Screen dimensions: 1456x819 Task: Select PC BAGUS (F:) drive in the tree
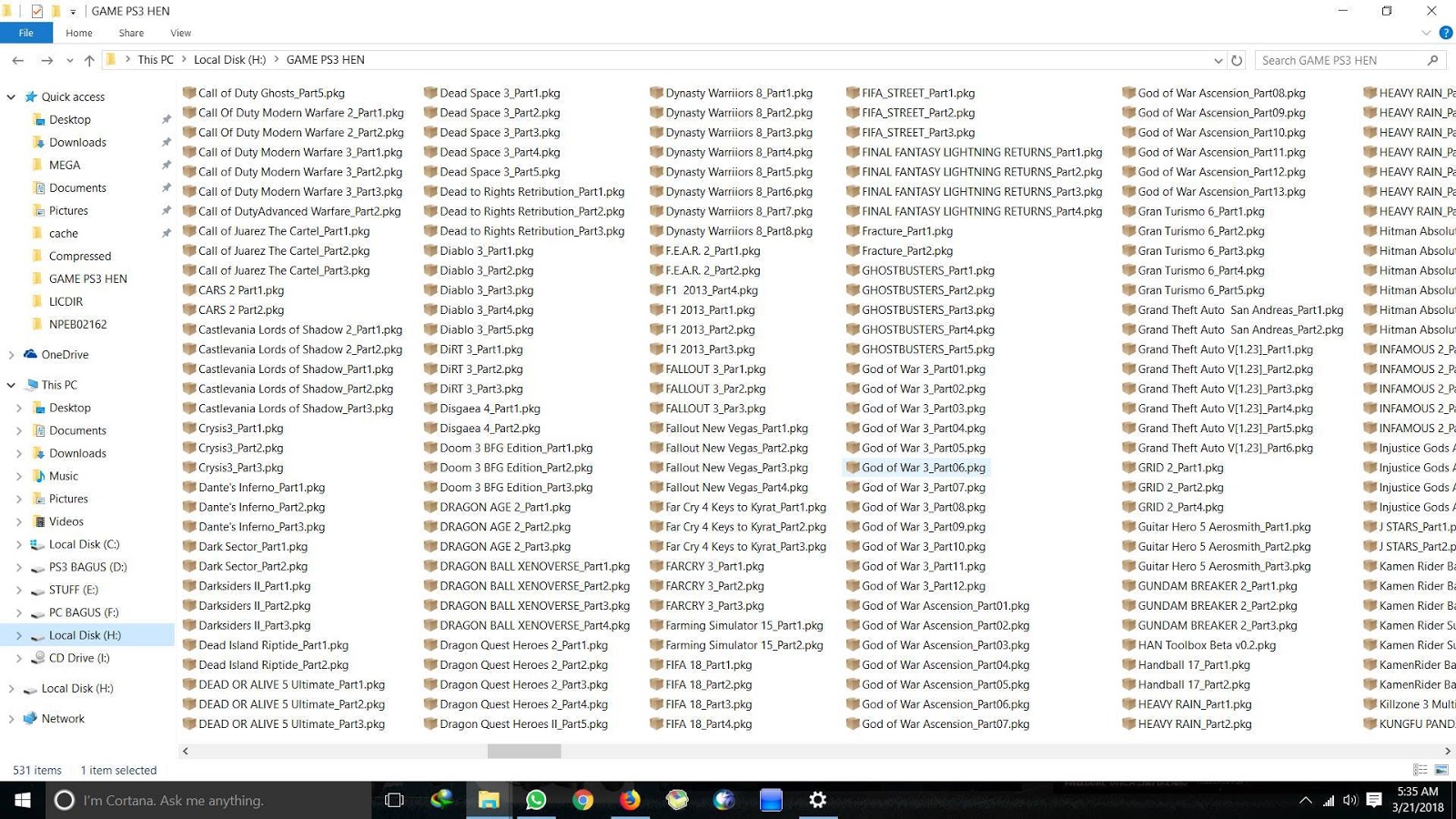click(84, 612)
